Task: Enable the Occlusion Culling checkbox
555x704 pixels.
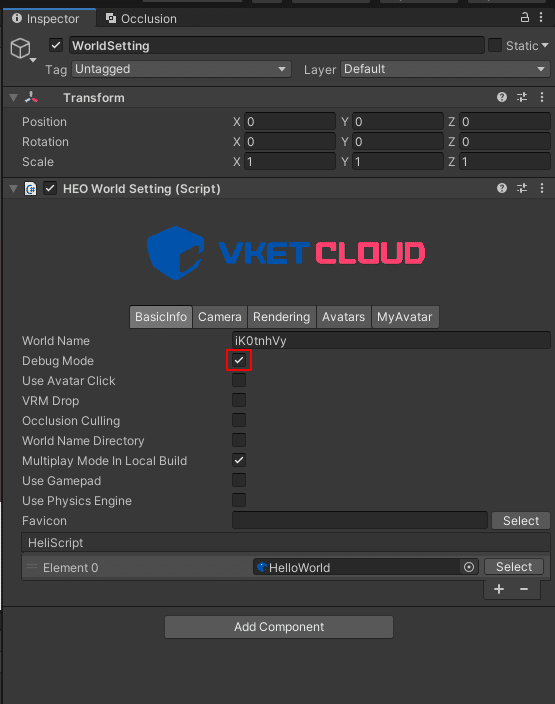Action: 239,420
